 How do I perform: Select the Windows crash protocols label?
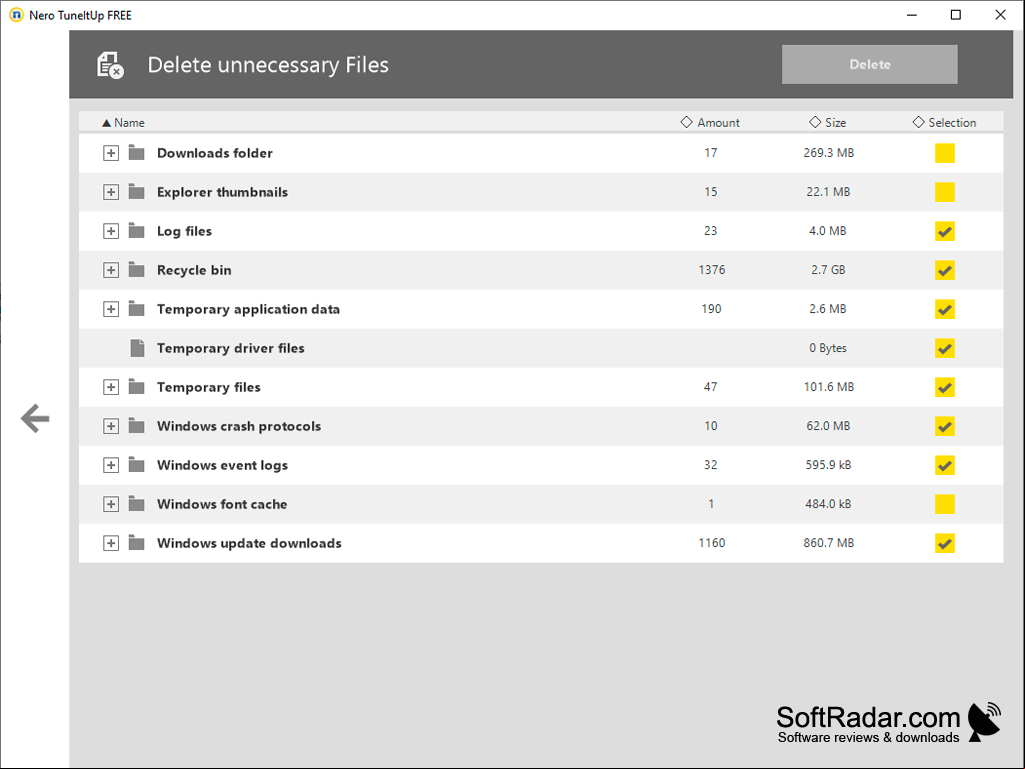pos(239,426)
